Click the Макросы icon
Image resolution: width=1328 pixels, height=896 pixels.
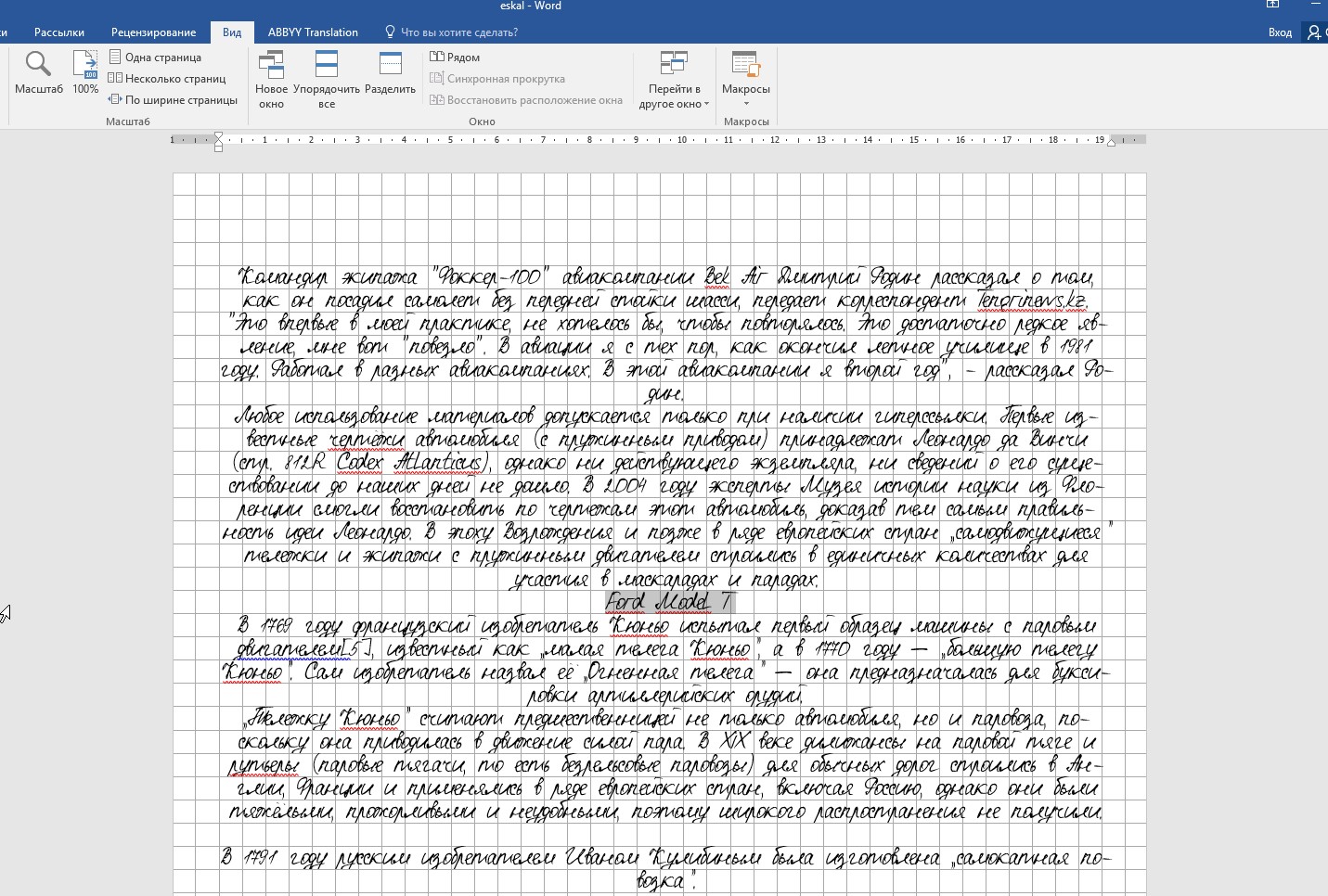coord(746,65)
